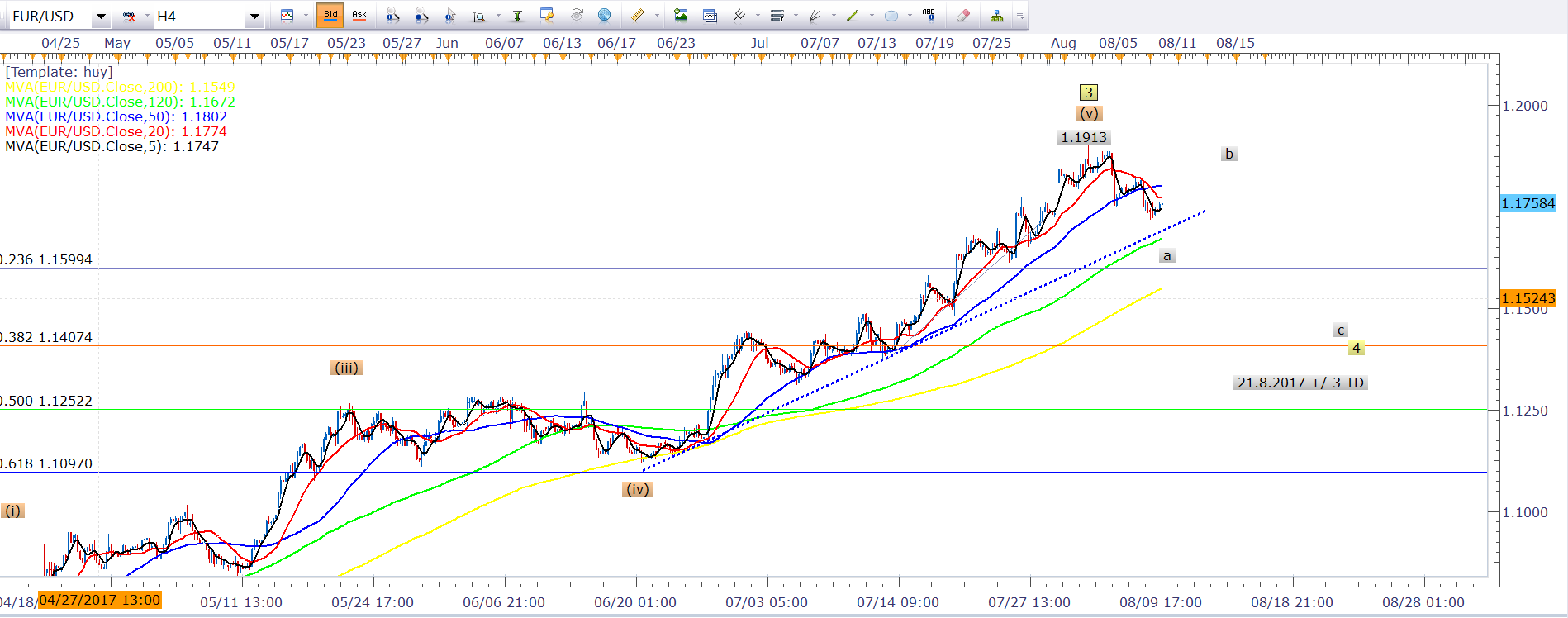The image size is (1568, 618).
Task: Click the 1.1913 price label on chart
Action: coord(1083,137)
